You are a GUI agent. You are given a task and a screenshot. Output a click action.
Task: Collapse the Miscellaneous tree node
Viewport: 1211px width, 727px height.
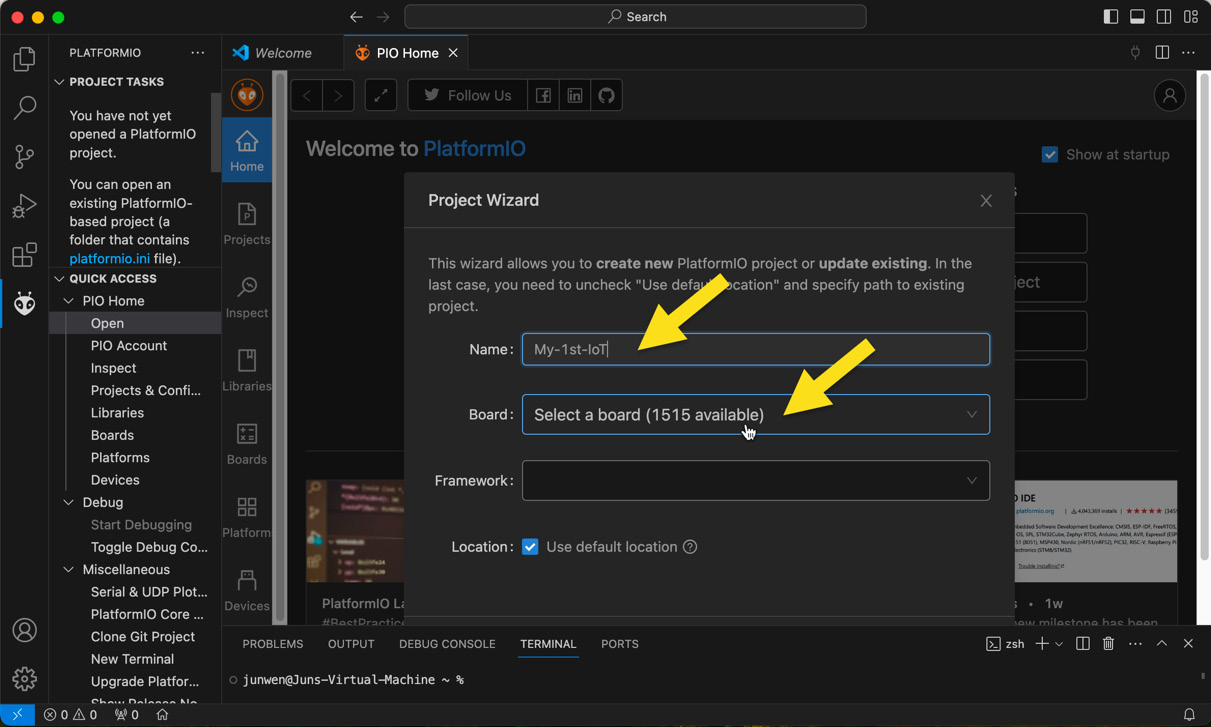tap(69, 569)
